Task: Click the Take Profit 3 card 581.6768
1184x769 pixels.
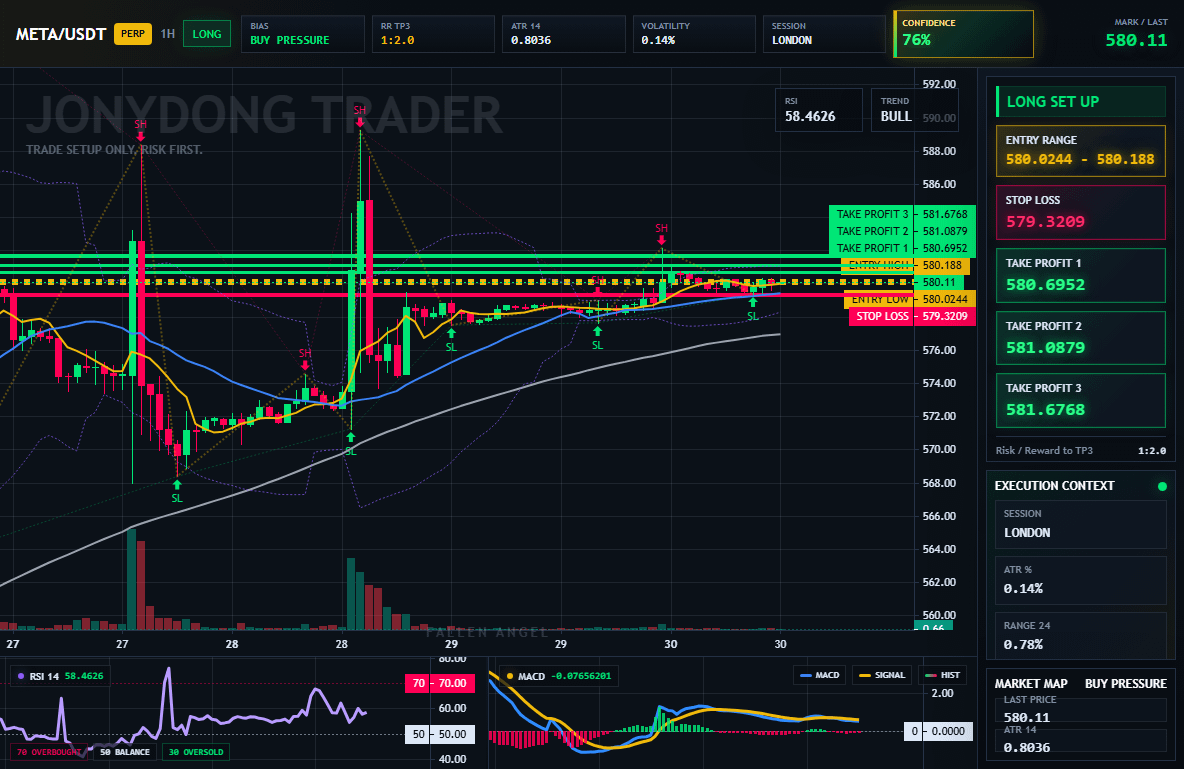Action: (x=1081, y=400)
